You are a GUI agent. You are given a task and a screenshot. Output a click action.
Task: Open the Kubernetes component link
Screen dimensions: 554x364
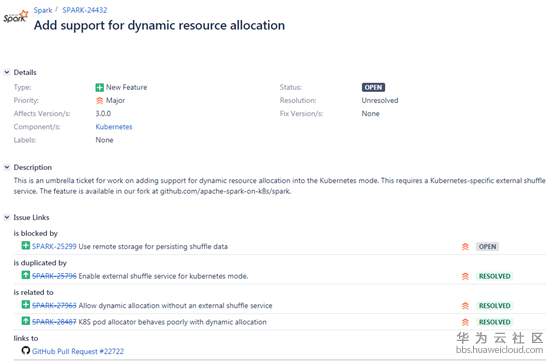pos(114,127)
